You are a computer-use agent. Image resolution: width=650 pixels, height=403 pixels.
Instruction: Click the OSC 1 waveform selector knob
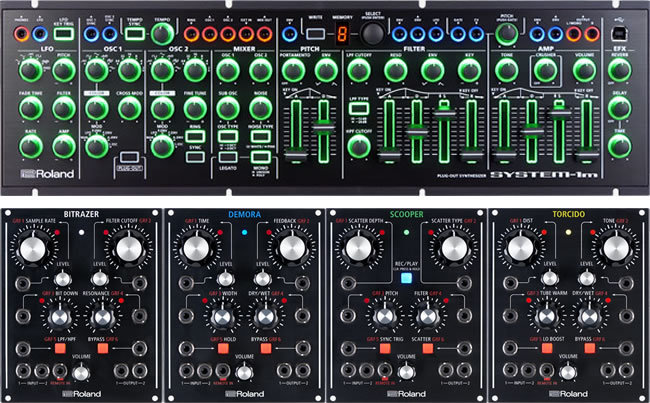point(96,70)
